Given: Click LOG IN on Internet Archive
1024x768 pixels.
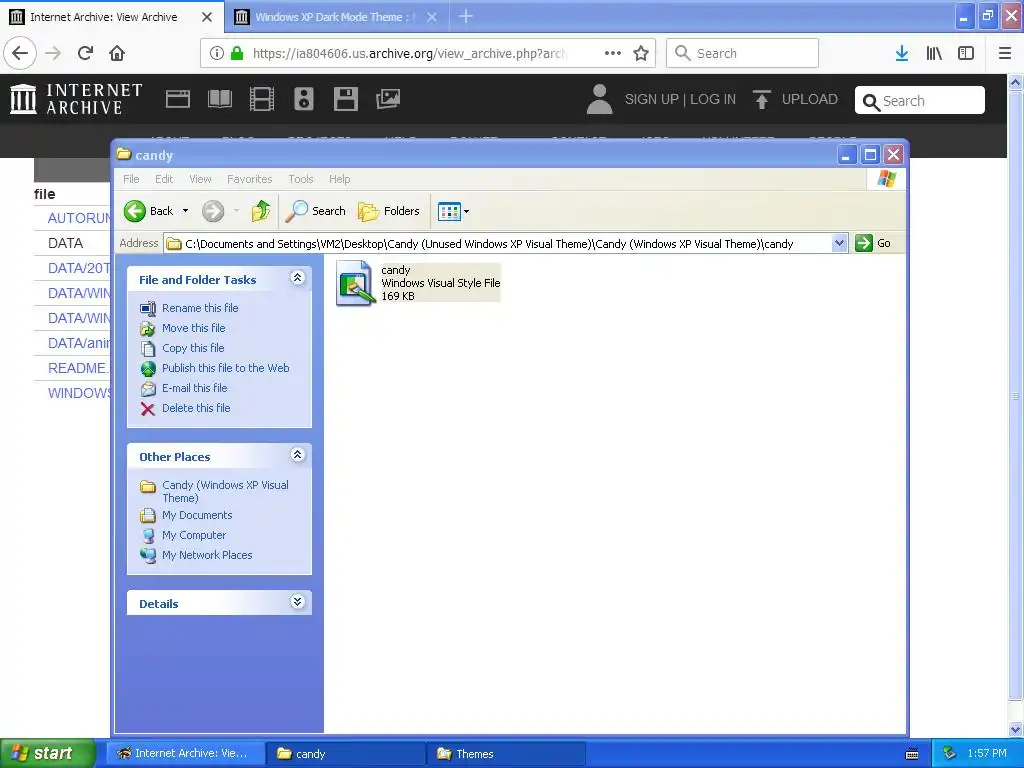Looking at the screenshot, I should [712, 99].
